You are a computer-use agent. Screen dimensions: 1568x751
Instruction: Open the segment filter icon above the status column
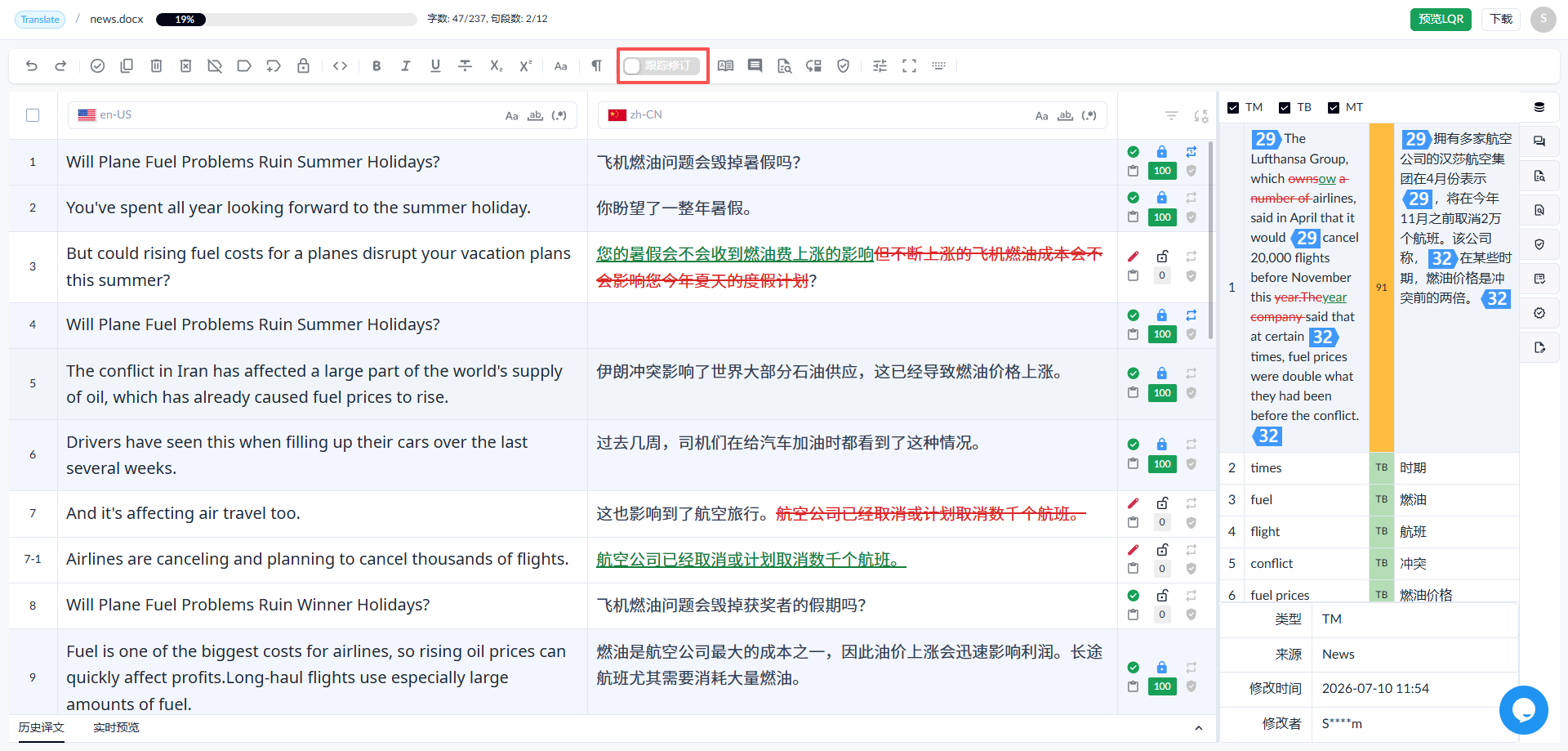pos(1171,116)
